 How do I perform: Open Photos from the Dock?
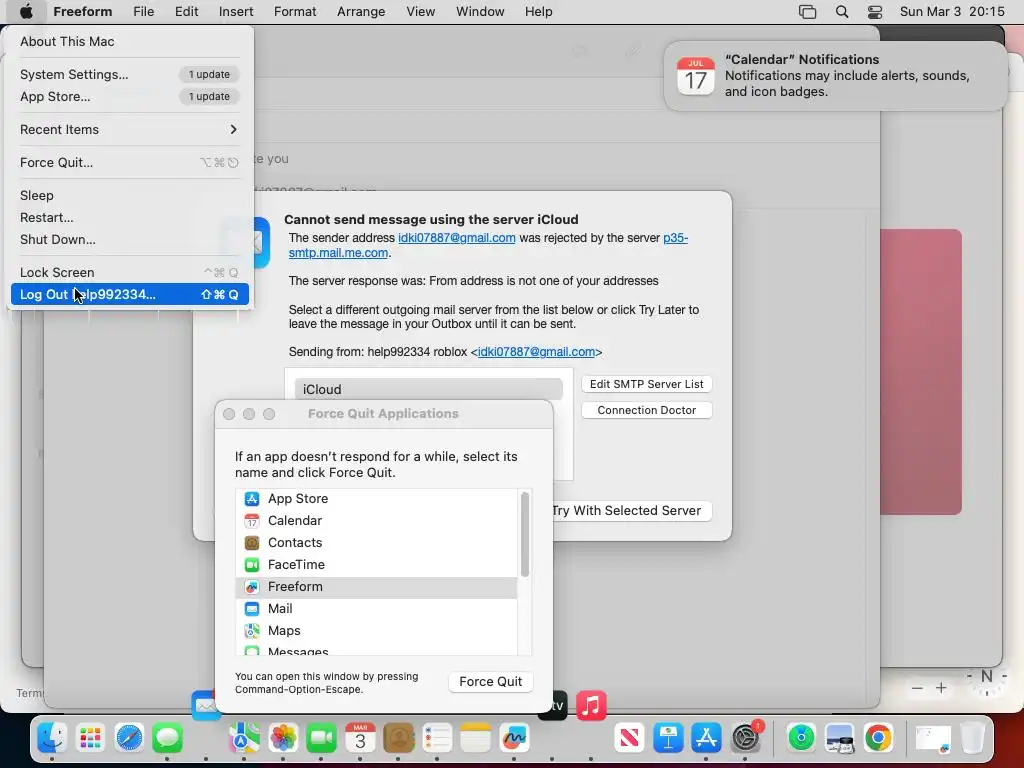[x=283, y=738]
